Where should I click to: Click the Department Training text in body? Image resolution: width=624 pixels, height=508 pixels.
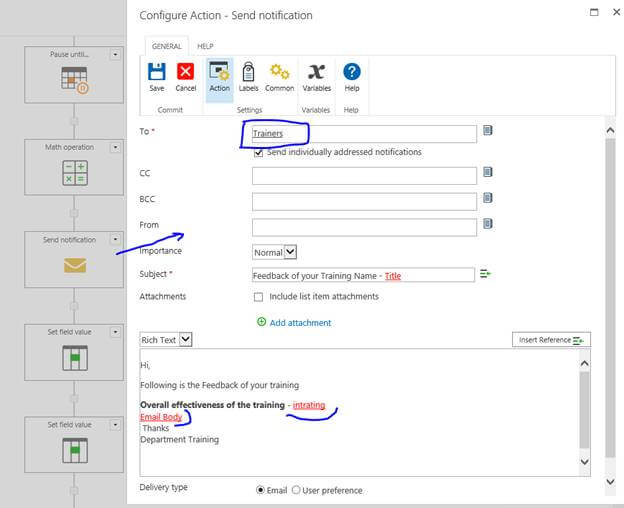coord(179,440)
